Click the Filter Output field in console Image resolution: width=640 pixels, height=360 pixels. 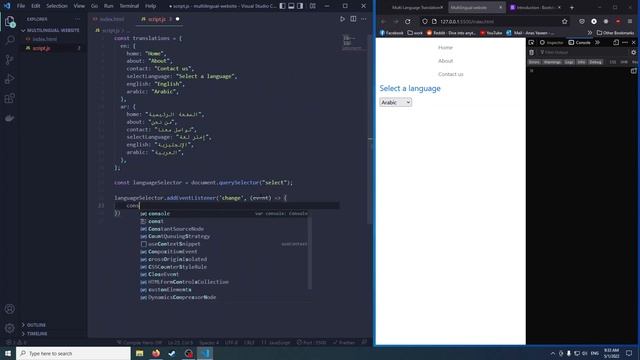point(583,52)
